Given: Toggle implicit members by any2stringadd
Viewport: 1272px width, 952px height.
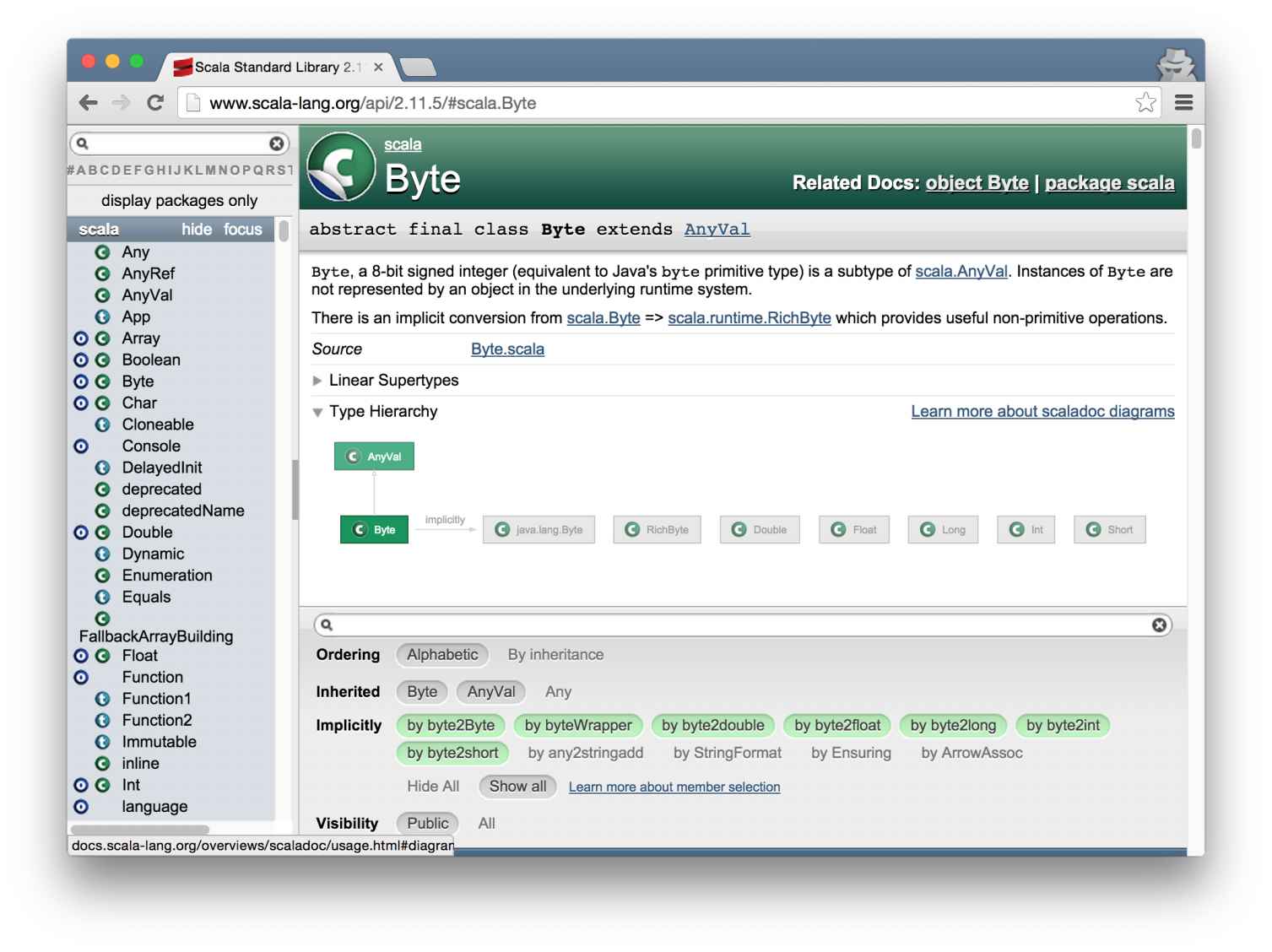Looking at the screenshot, I should click(586, 753).
